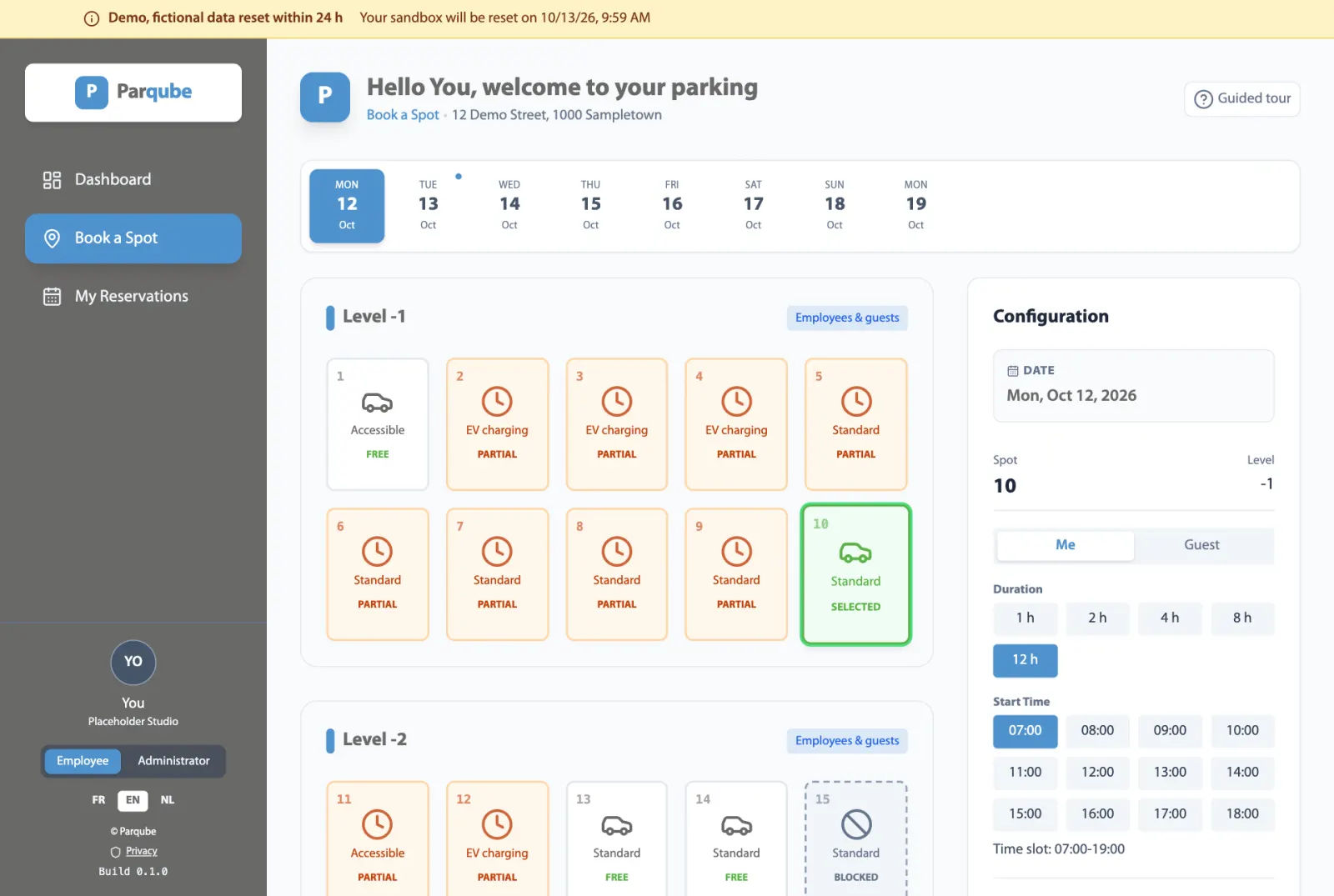The image size is (1334, 896).
Task: Click the info icon in demo banner
Action: 92,18
